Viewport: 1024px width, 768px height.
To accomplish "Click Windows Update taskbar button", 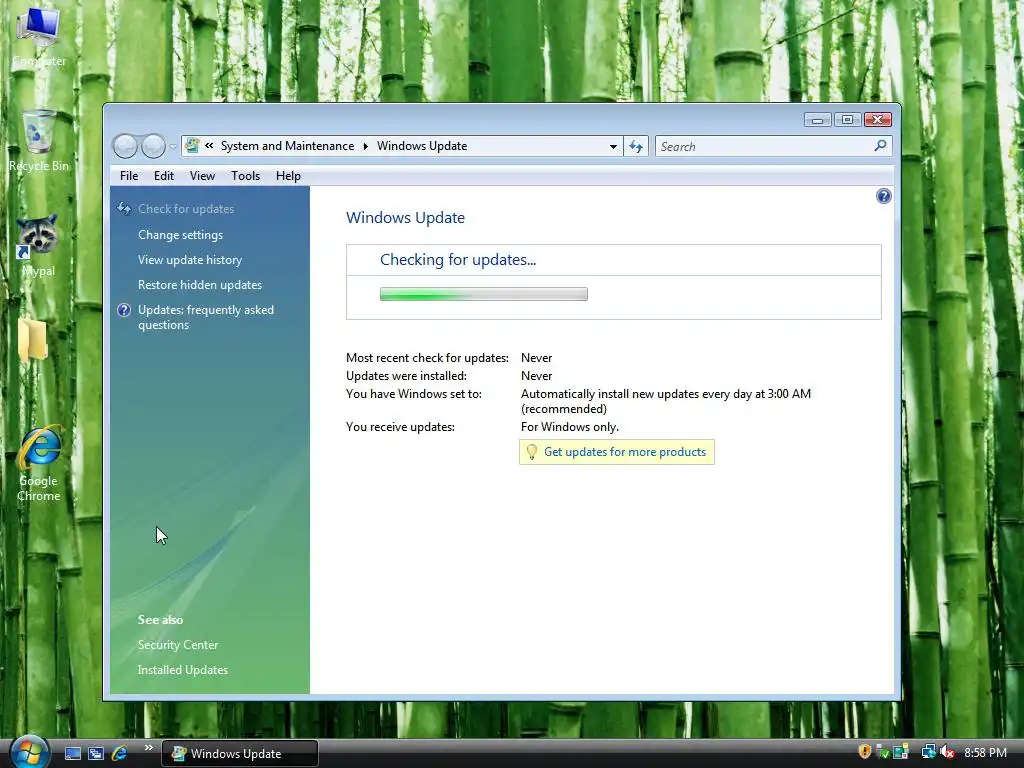I will (240, 754).
